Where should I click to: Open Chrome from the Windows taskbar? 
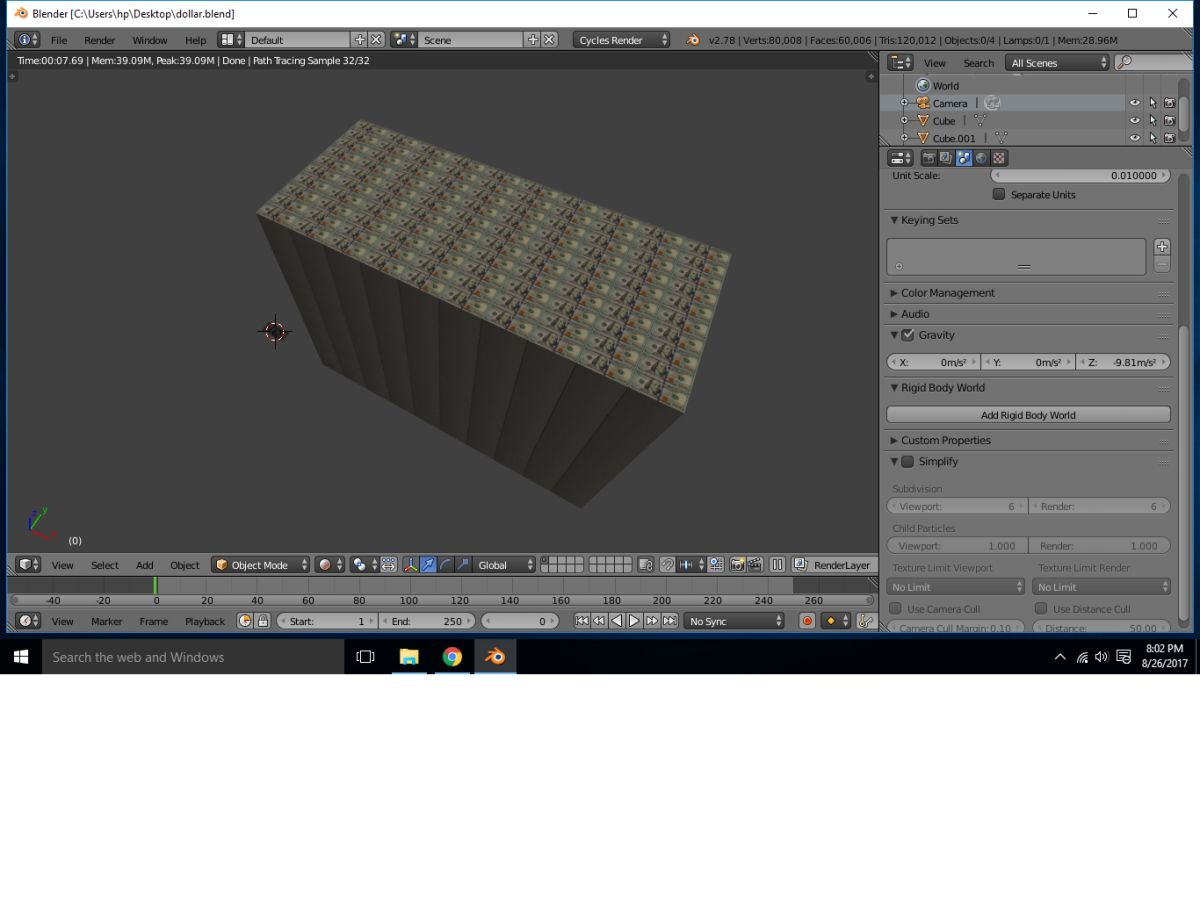coord(452,657)
